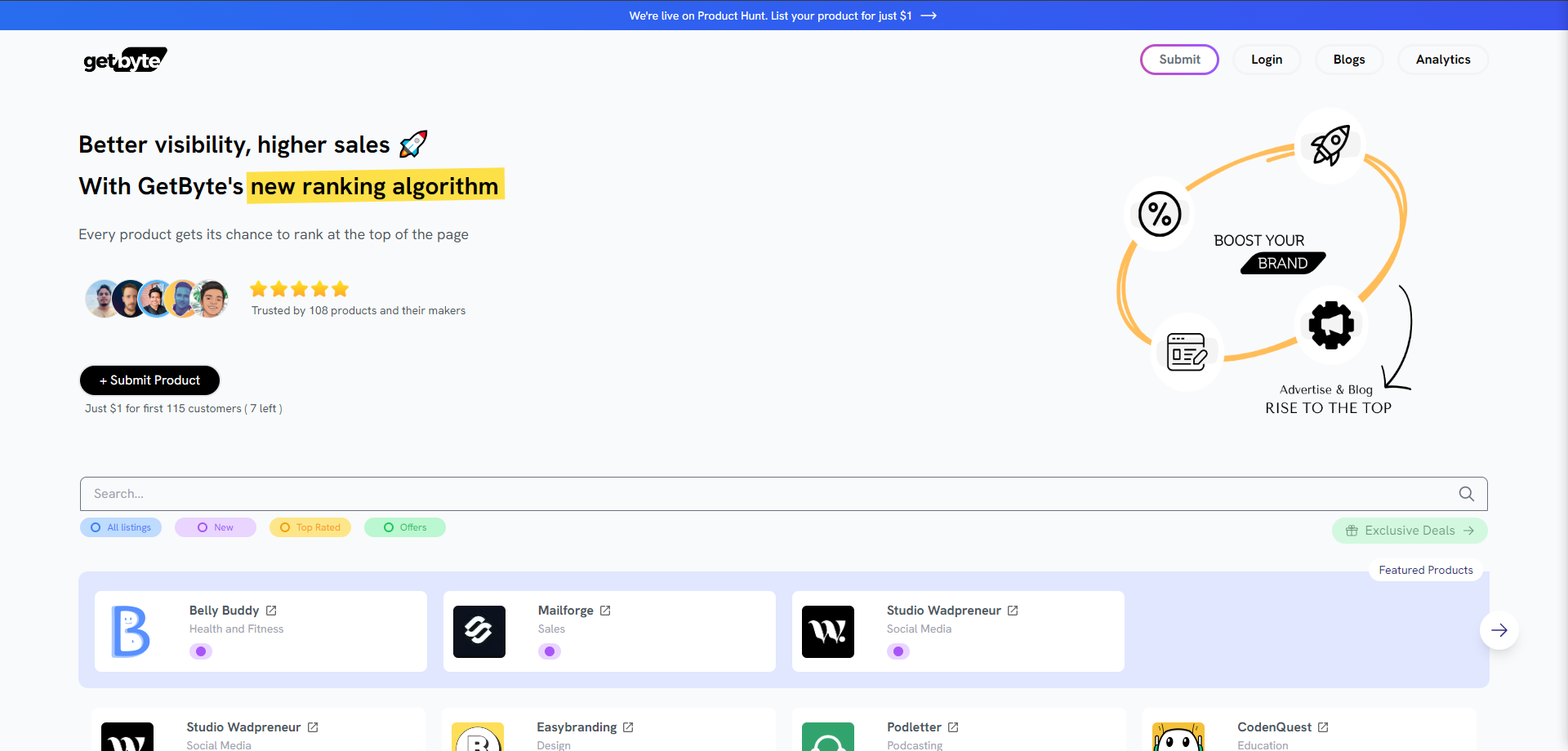The width and height of the screenshot is (1568, 751).
Task: Click the Login button
Action: pyautogui.click(x=1266, y=60)
